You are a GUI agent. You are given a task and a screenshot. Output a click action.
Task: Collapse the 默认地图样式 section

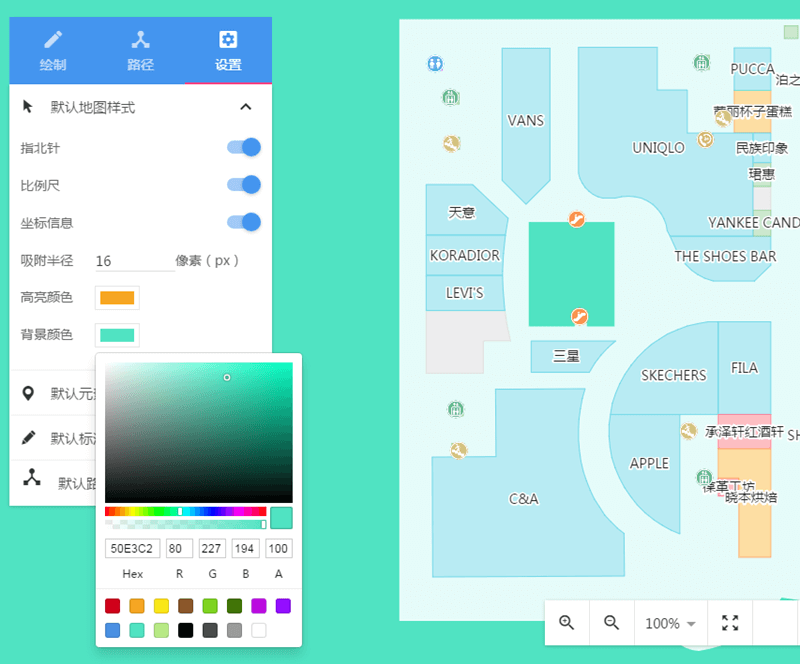pos(245,107)
